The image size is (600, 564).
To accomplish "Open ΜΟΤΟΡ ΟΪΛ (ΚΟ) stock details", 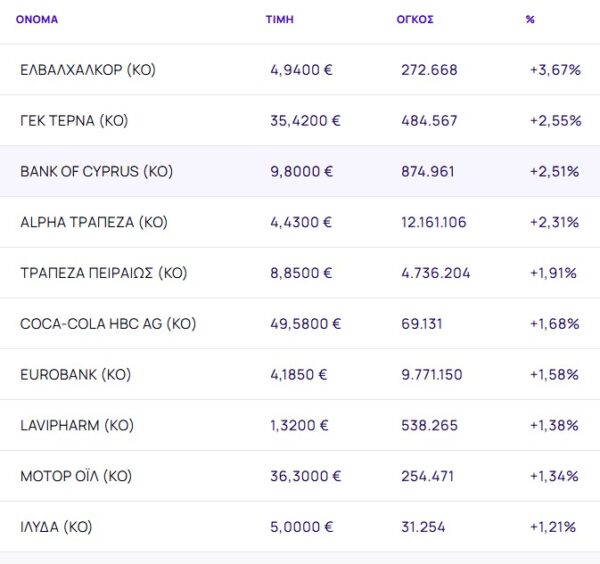I will 76,476.
